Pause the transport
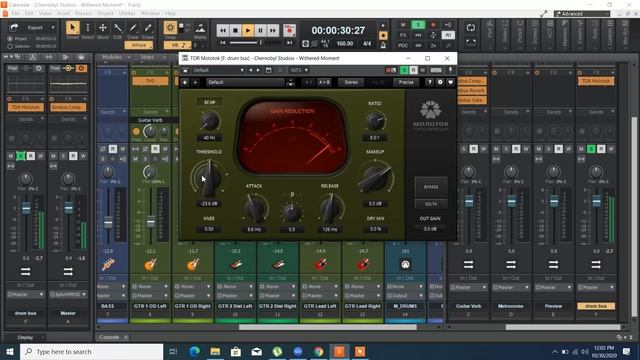The height and width of the screenshot is (360, 640). tap(260, 30)
